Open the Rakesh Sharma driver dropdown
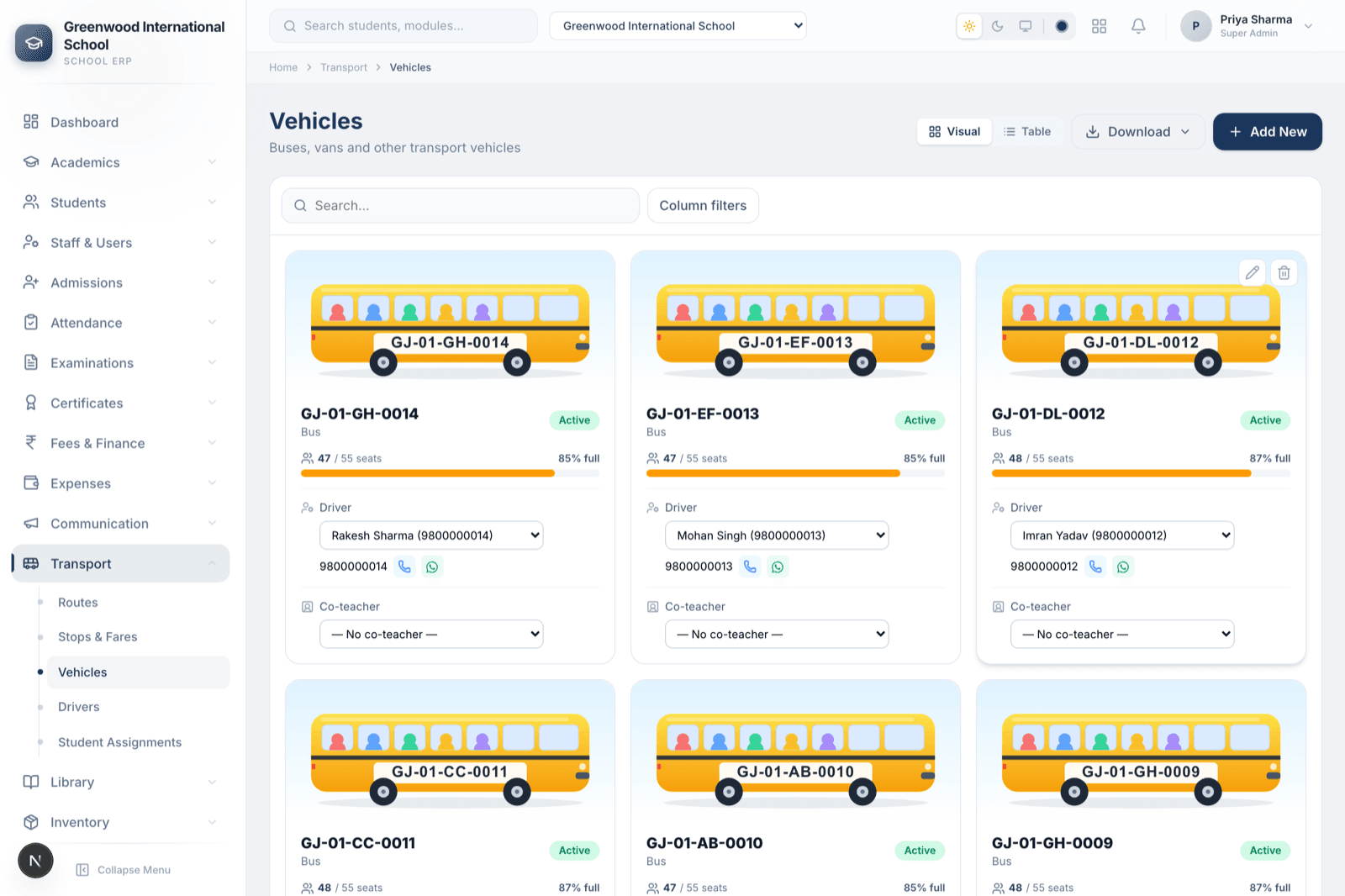This screenshot has width=1345, height=896. (431, 535)
